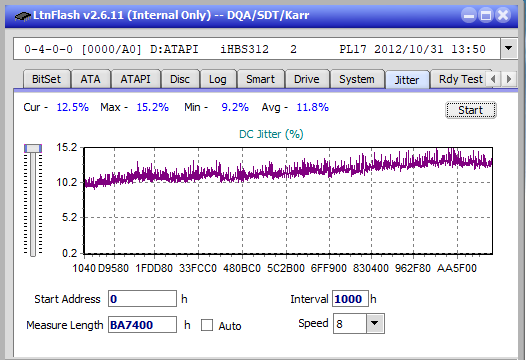Screen dimensions: 526x360
Task: Switch to the Rdy Test tab
Action: pos(461,80)
